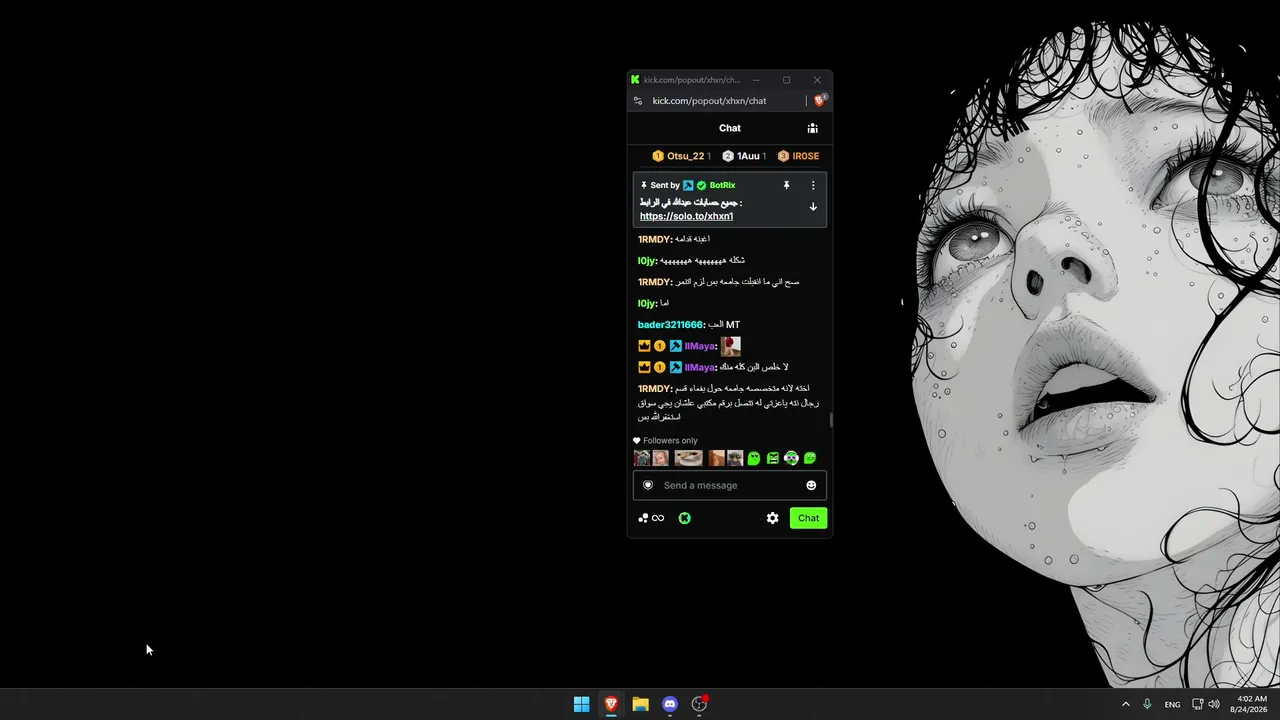Insert the wide third channel emote

click(688, 458)
